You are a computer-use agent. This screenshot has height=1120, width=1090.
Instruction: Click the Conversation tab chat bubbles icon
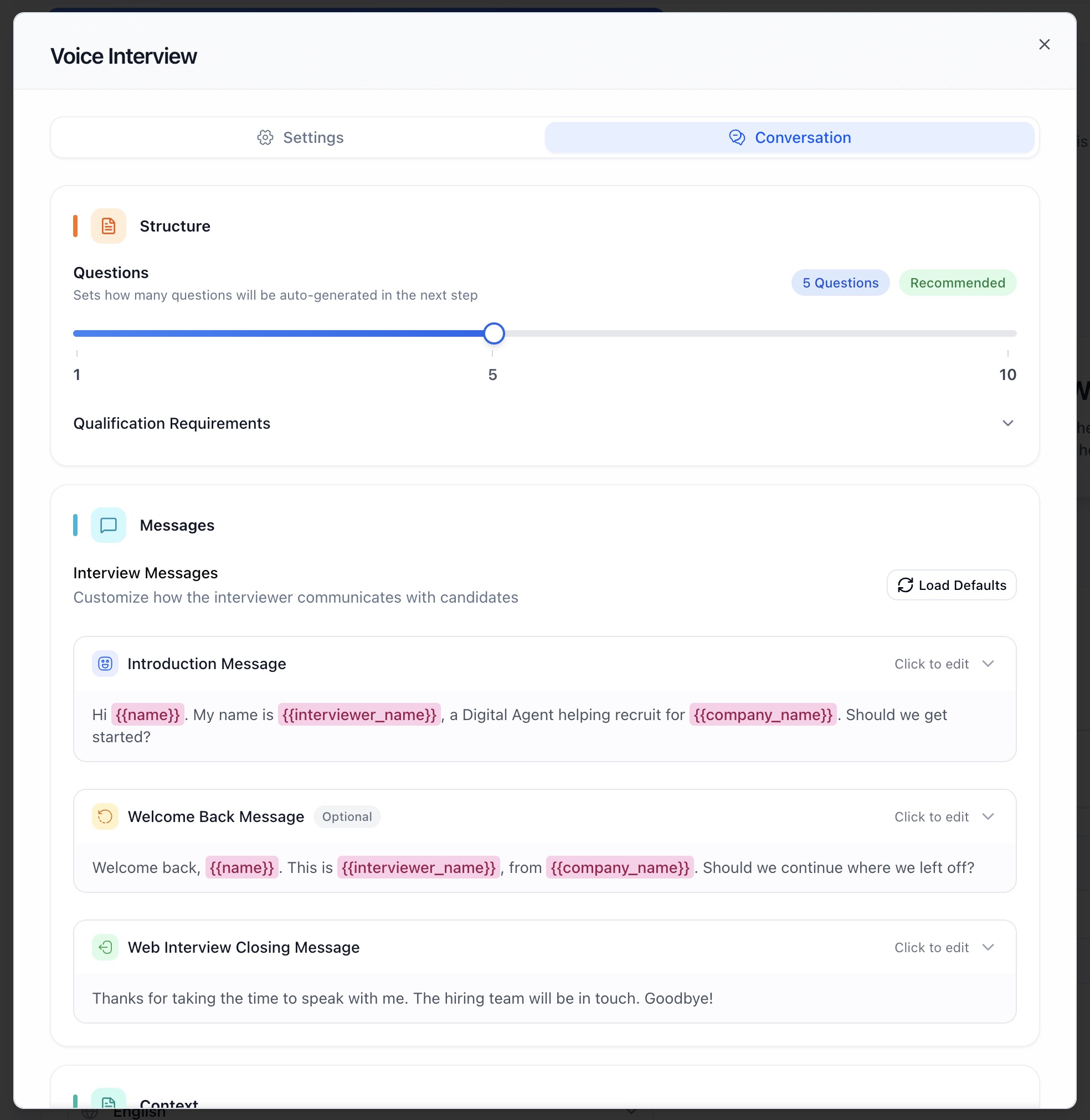(737, 137)
